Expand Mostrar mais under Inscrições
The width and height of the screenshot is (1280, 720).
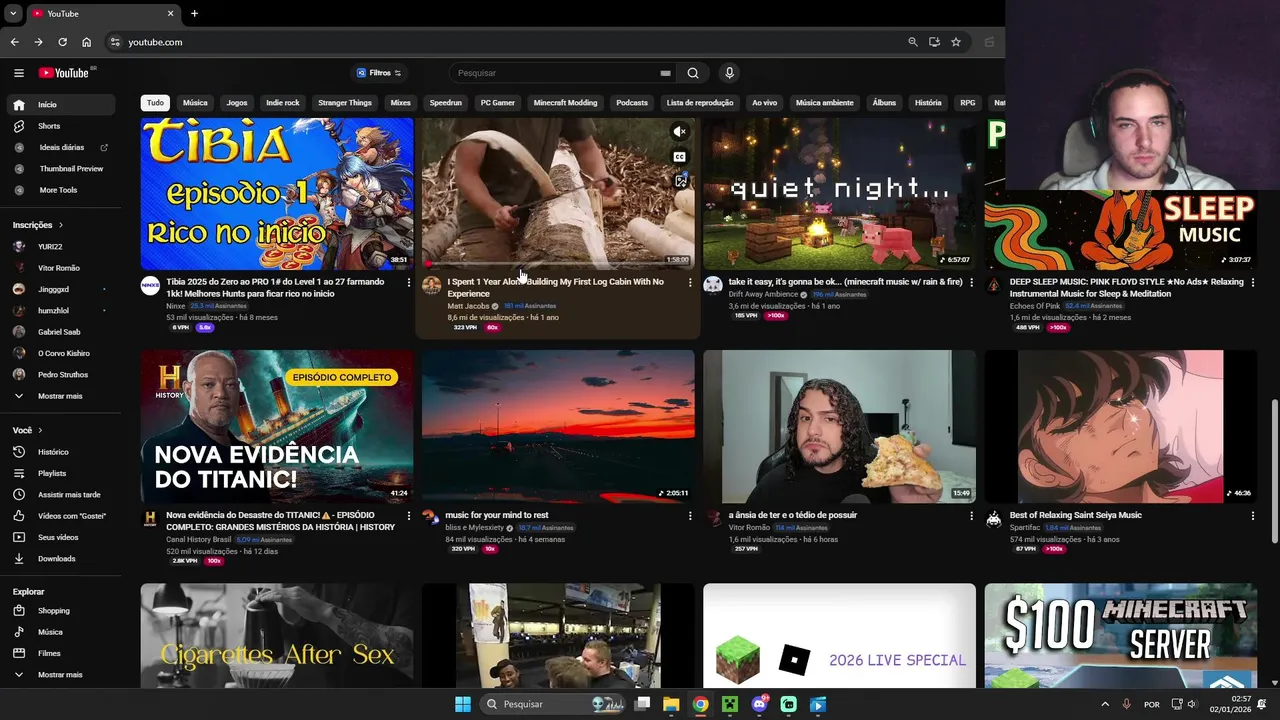pyautogui.click(x=58, y=396)
